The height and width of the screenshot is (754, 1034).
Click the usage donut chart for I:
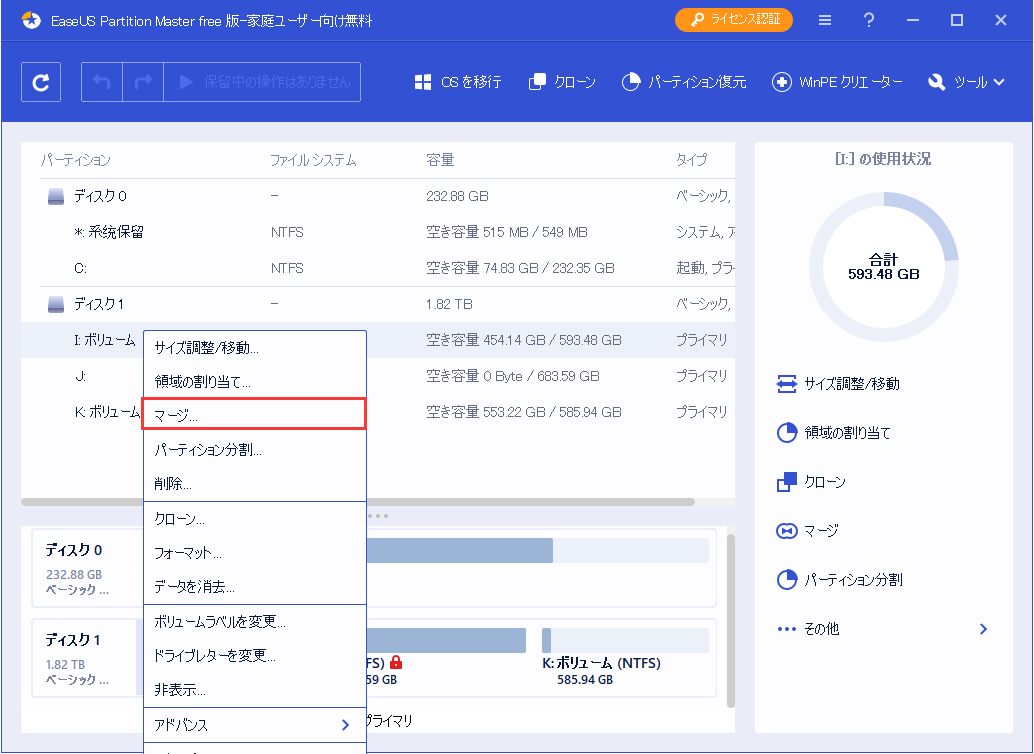pyautogui.click(x=884, y=267)
